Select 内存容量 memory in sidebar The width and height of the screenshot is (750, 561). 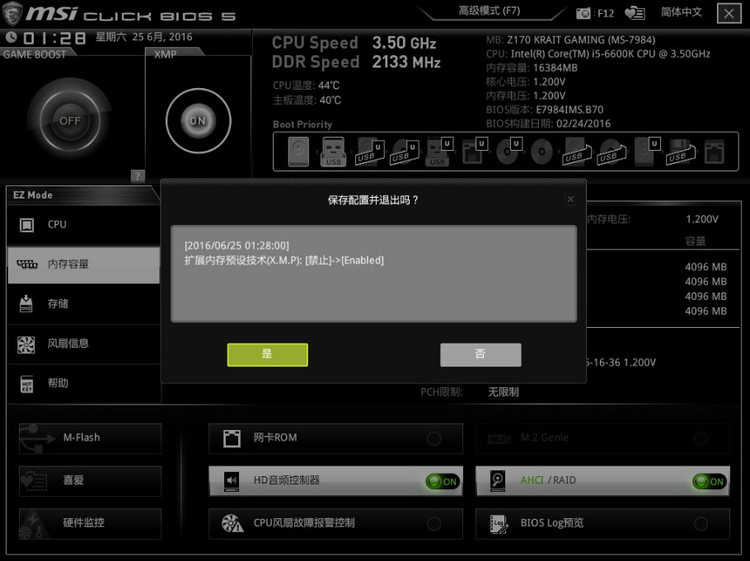pyautogui.click(x=84, y=264)
